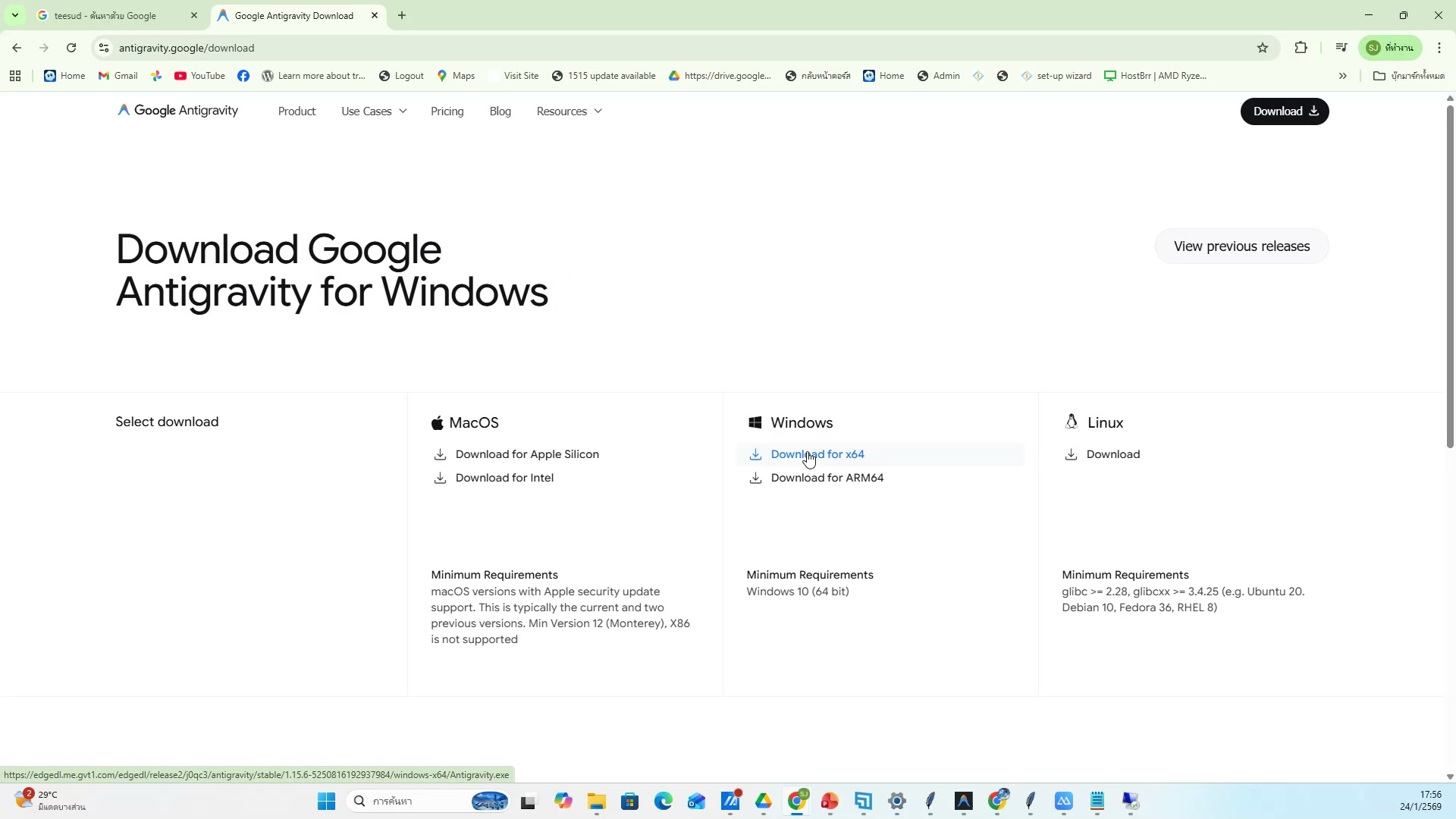
Task: Open the tab search dropdown arrow
Action: click(x=14, y=15)
